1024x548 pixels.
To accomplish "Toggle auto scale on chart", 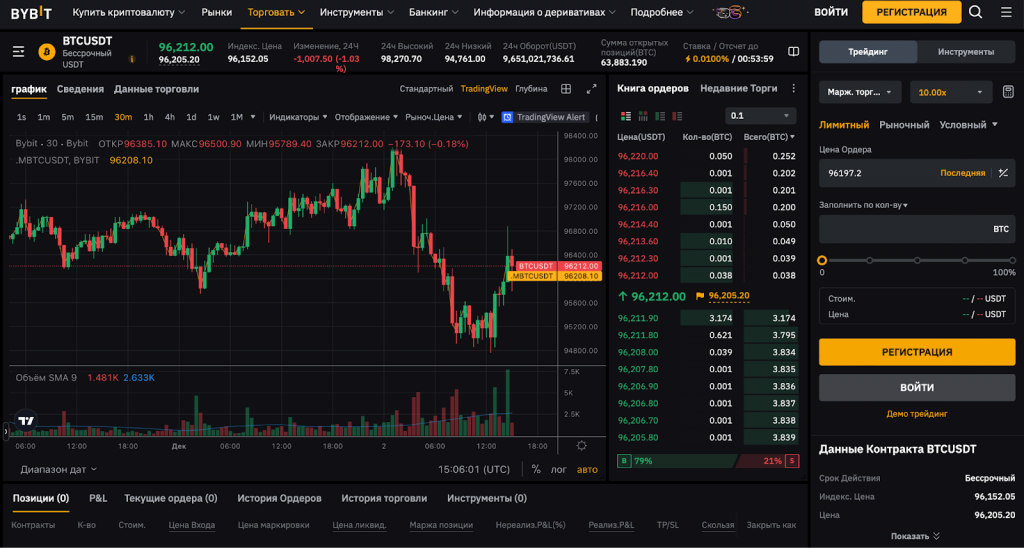I will 586,469.
